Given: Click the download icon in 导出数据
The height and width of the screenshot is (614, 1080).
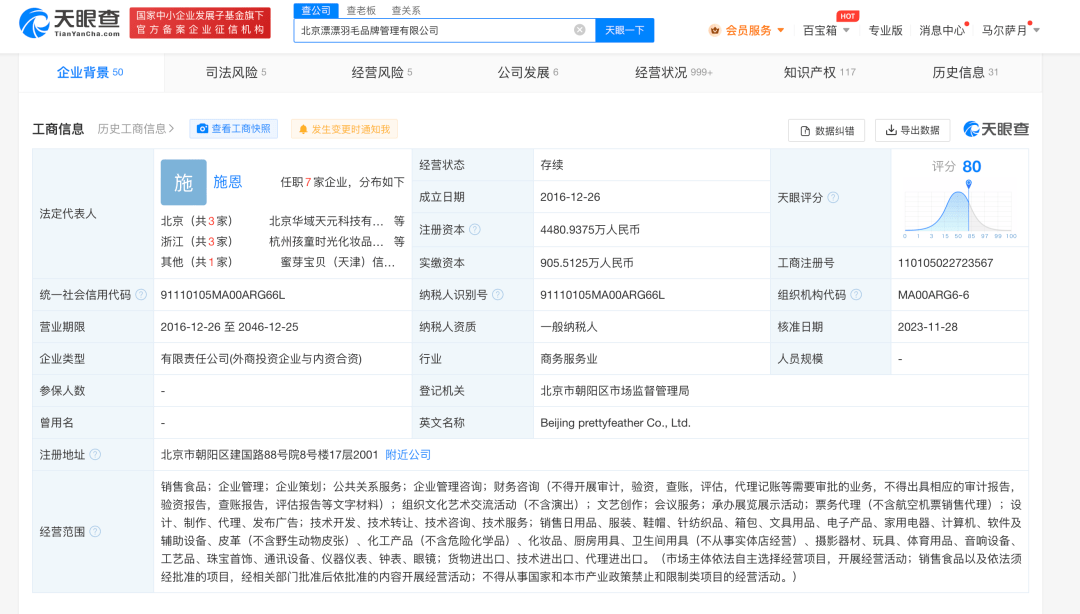Looking at the screenshot, I should point(891,130).
